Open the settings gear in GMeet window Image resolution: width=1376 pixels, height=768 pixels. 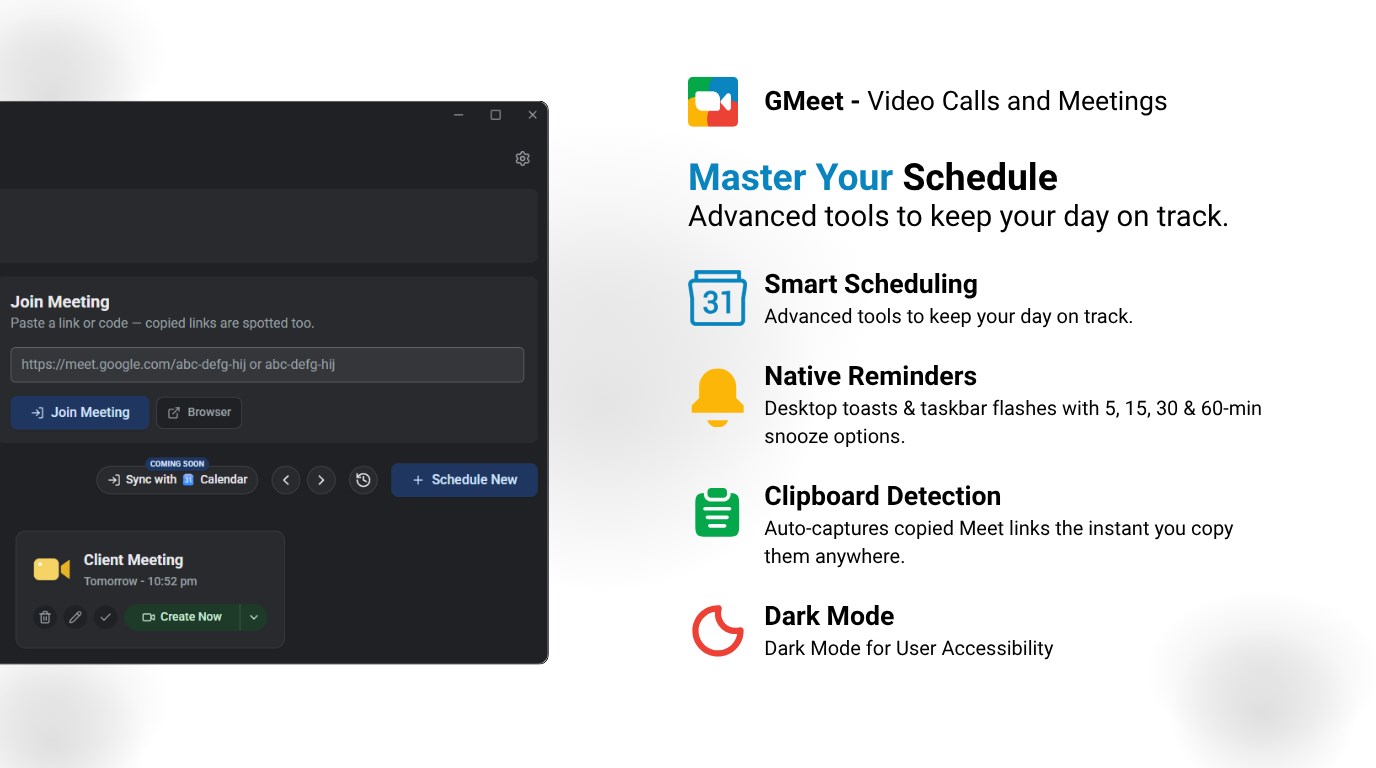[522, 159]
